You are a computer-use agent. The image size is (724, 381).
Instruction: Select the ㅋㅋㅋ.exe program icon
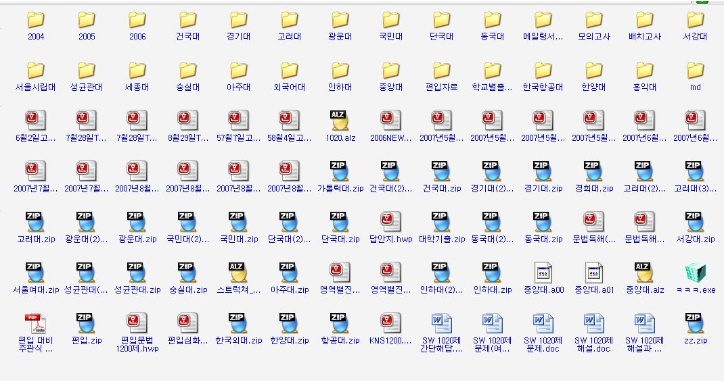(695, 272)
